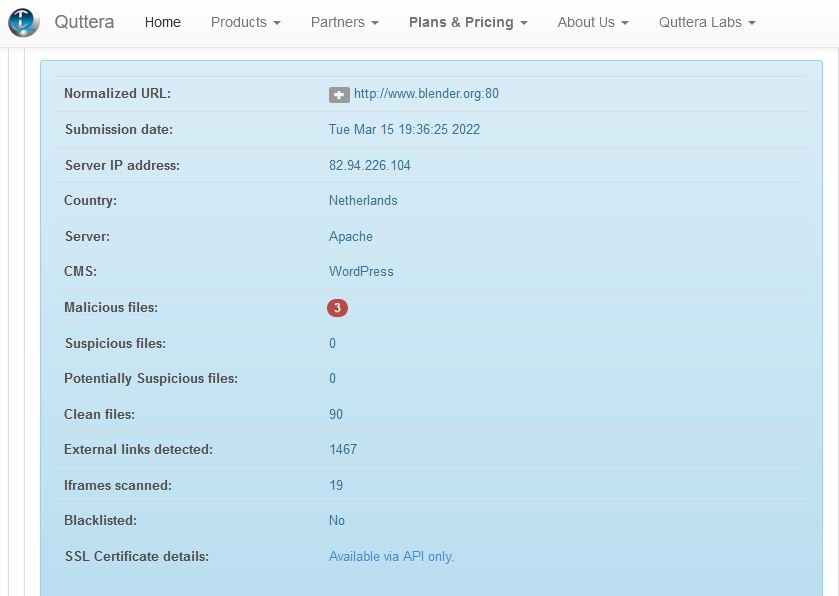Select the IP address 82.94.226.104
This screenshot has height=596, width=839.
click(370, 165)
